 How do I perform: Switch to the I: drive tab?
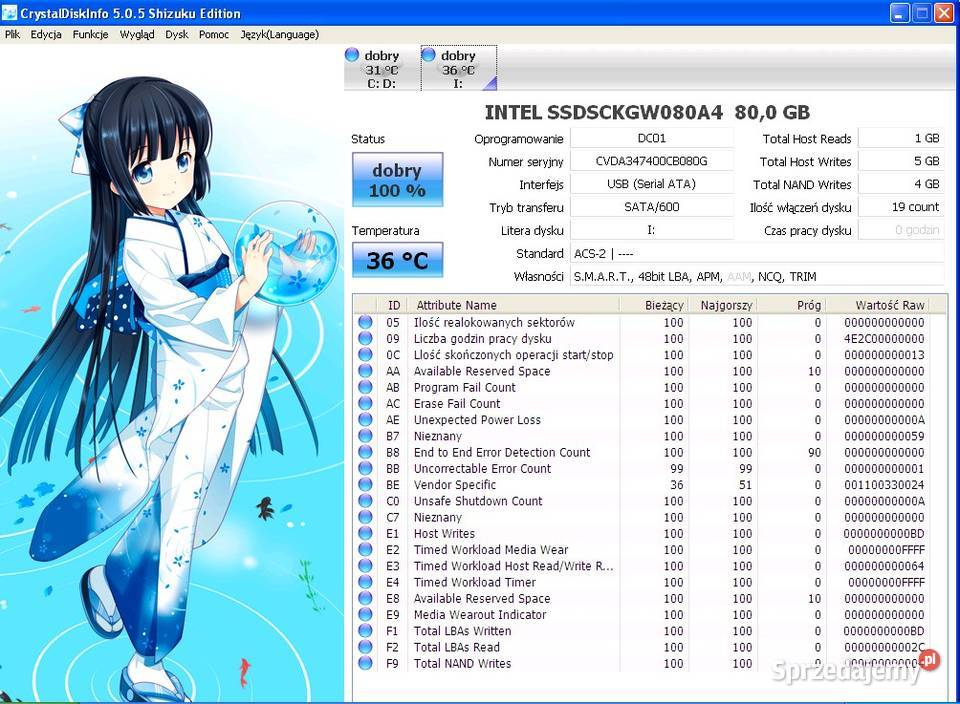[458, 67]
